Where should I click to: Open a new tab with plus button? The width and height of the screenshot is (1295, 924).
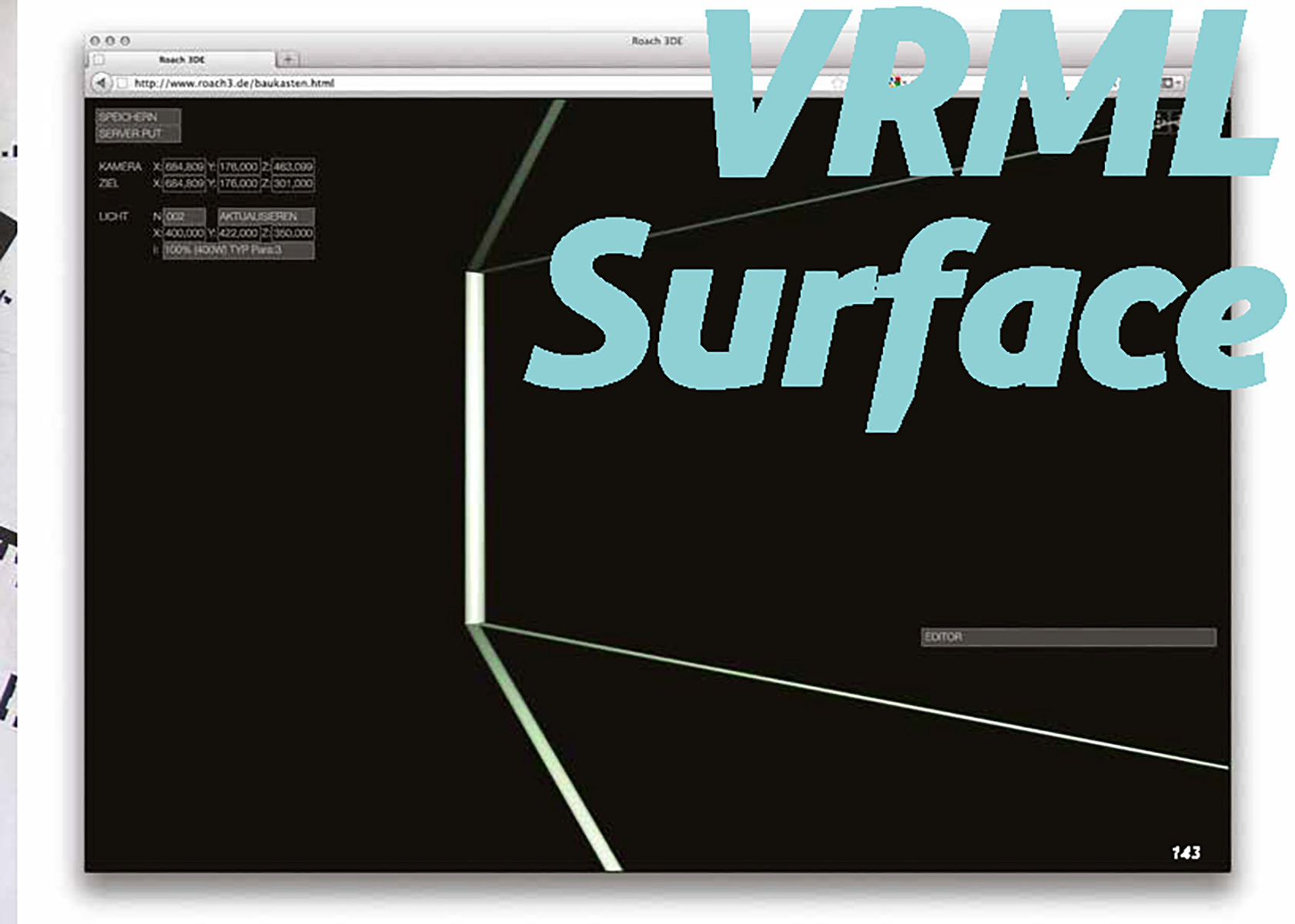coord(288,59)
